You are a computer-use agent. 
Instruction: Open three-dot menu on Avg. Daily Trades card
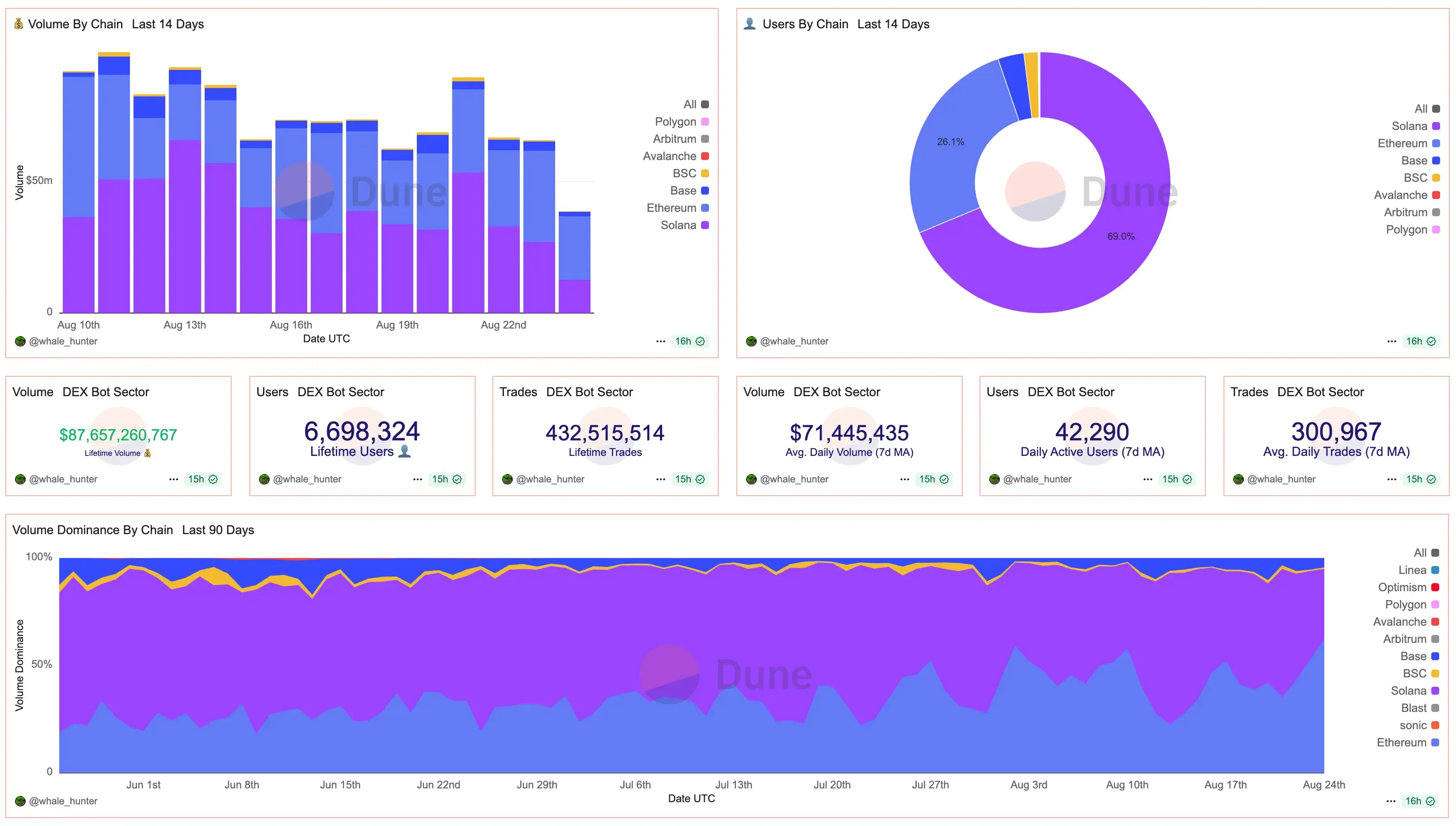[x=1391, y=479]
